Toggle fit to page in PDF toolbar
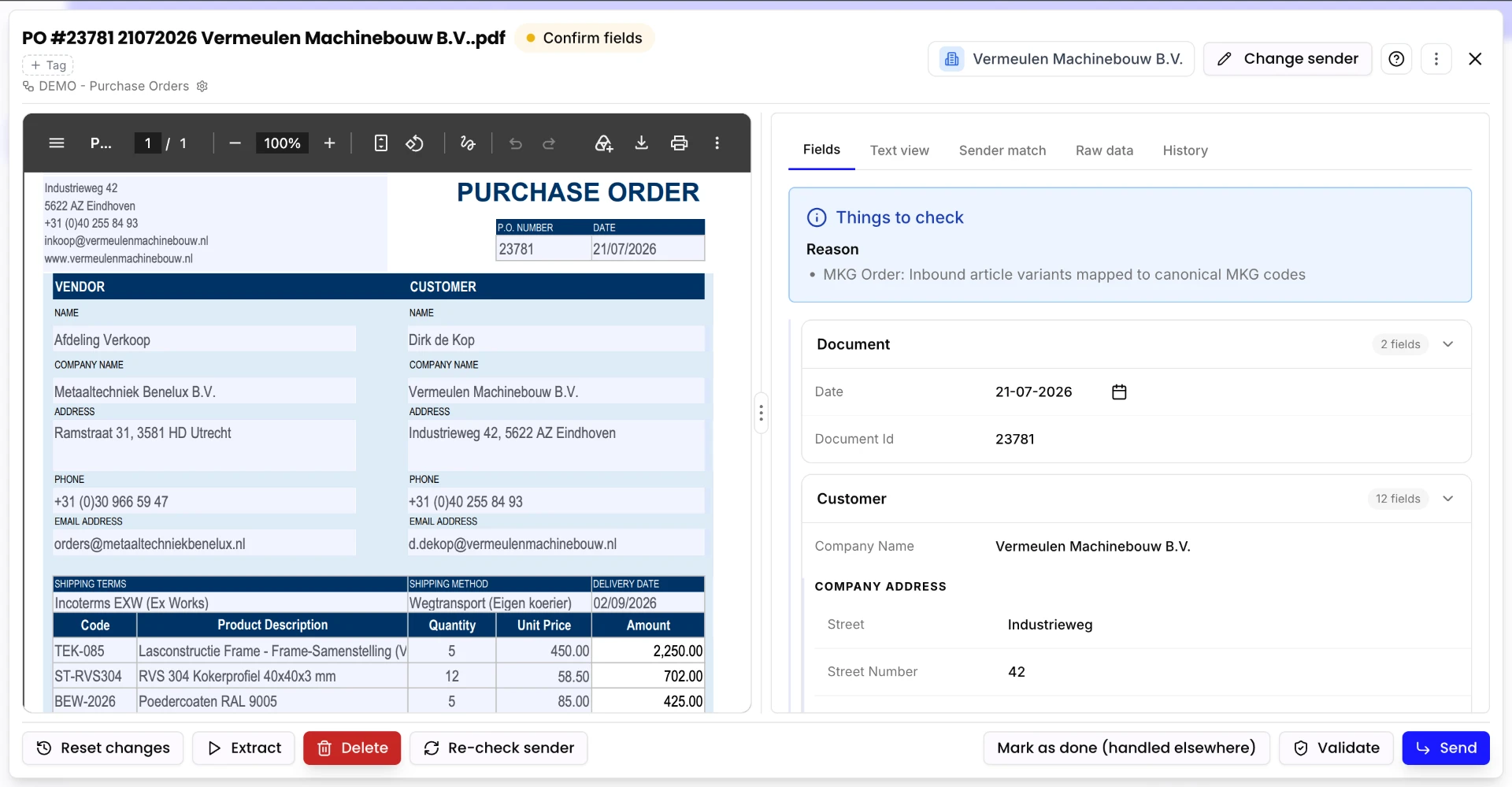Screen dimensions: 1512x787 pos(380,143)
